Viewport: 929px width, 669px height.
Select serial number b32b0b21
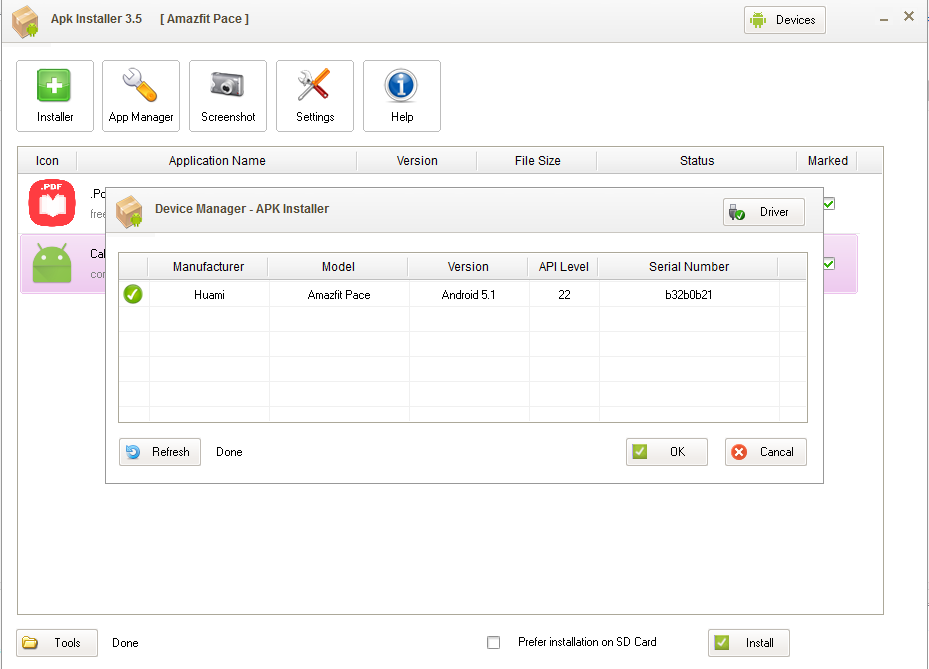688,295
